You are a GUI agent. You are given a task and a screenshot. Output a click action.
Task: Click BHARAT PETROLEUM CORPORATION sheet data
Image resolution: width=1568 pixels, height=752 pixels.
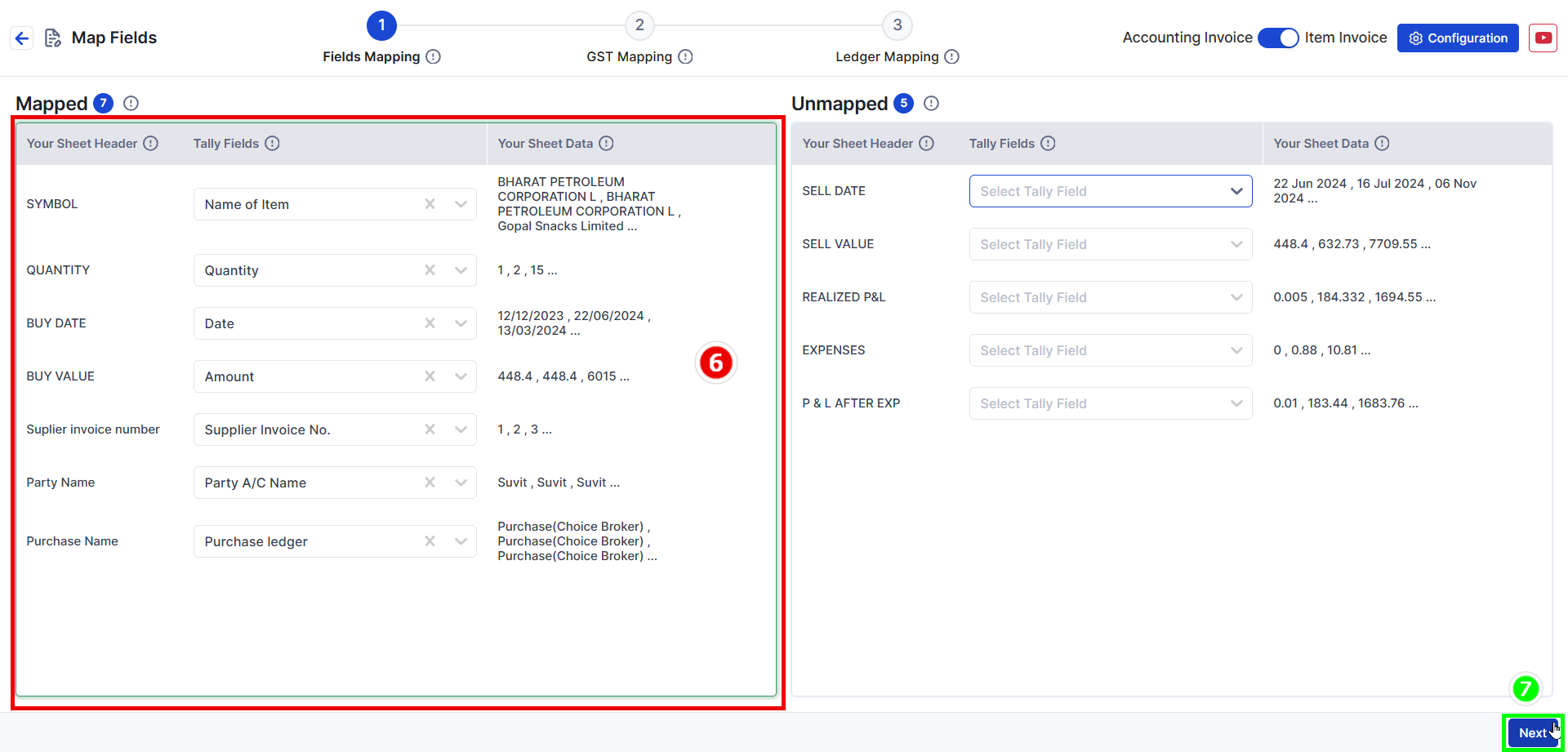pos(589,204)
